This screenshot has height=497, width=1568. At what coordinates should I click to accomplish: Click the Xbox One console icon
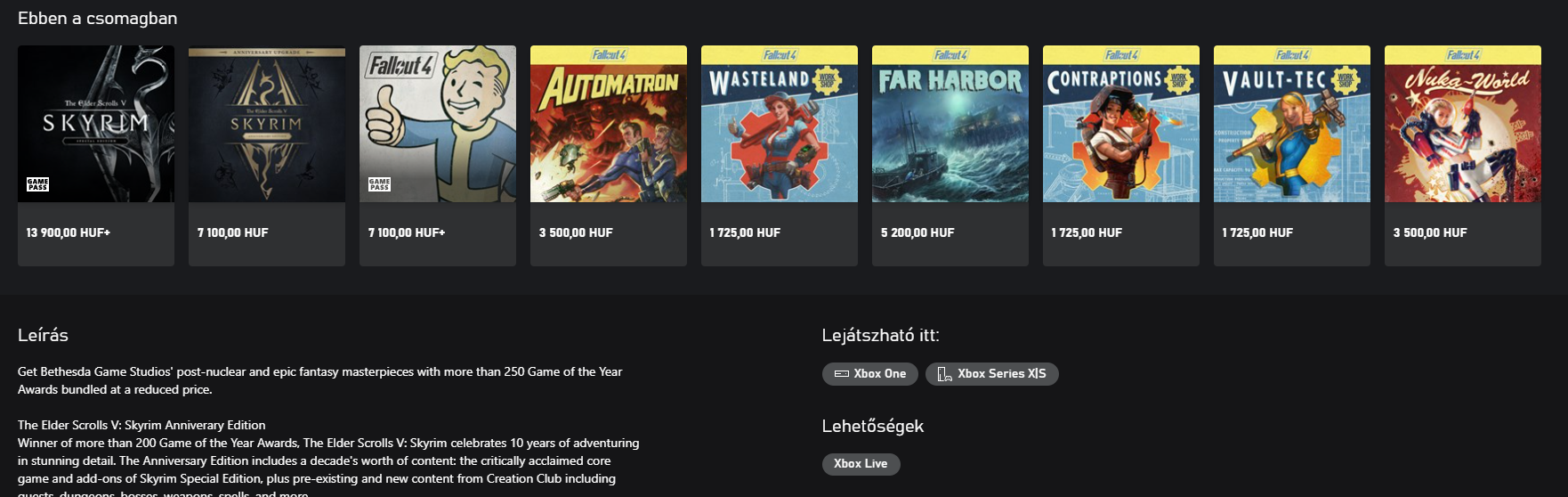click(x=842, y=374)
